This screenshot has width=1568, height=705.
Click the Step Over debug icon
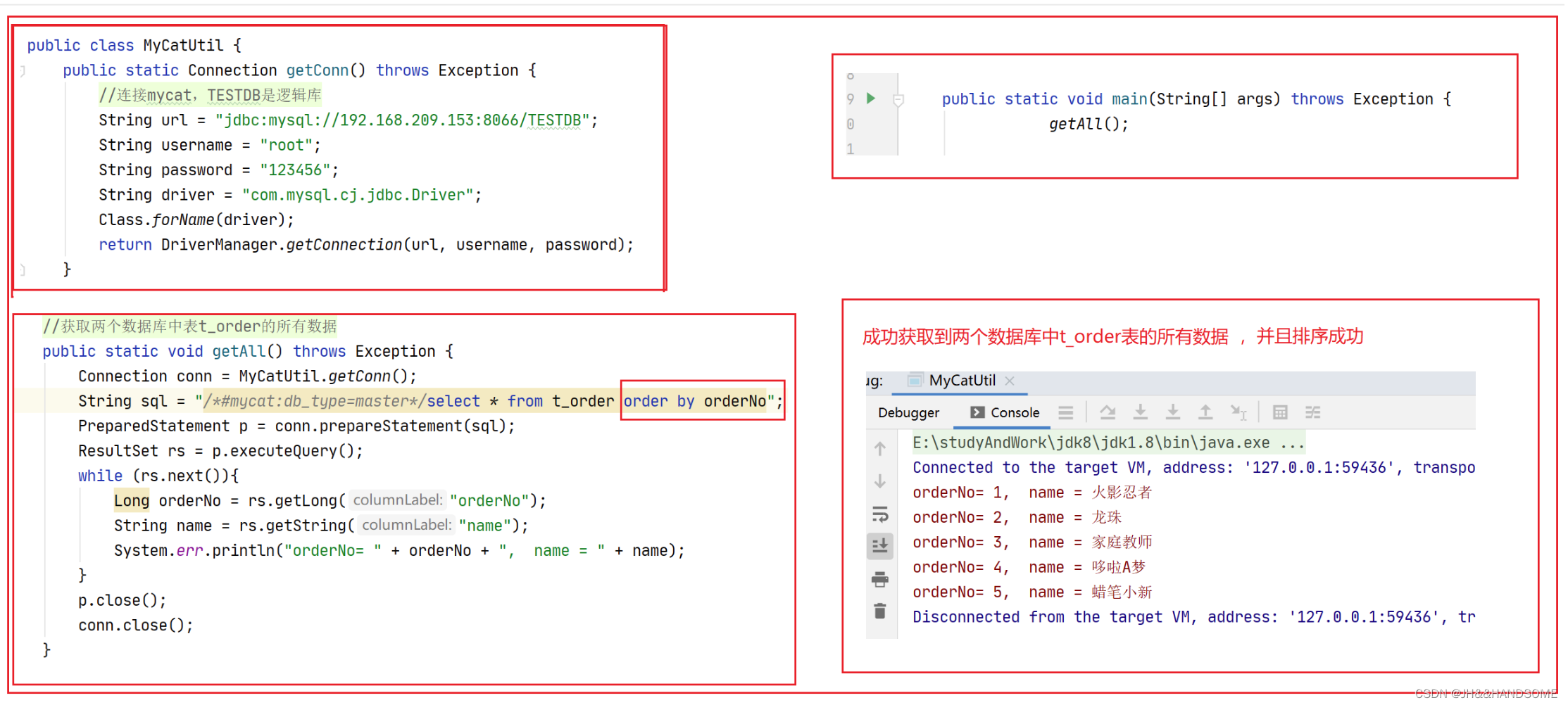1108,412
